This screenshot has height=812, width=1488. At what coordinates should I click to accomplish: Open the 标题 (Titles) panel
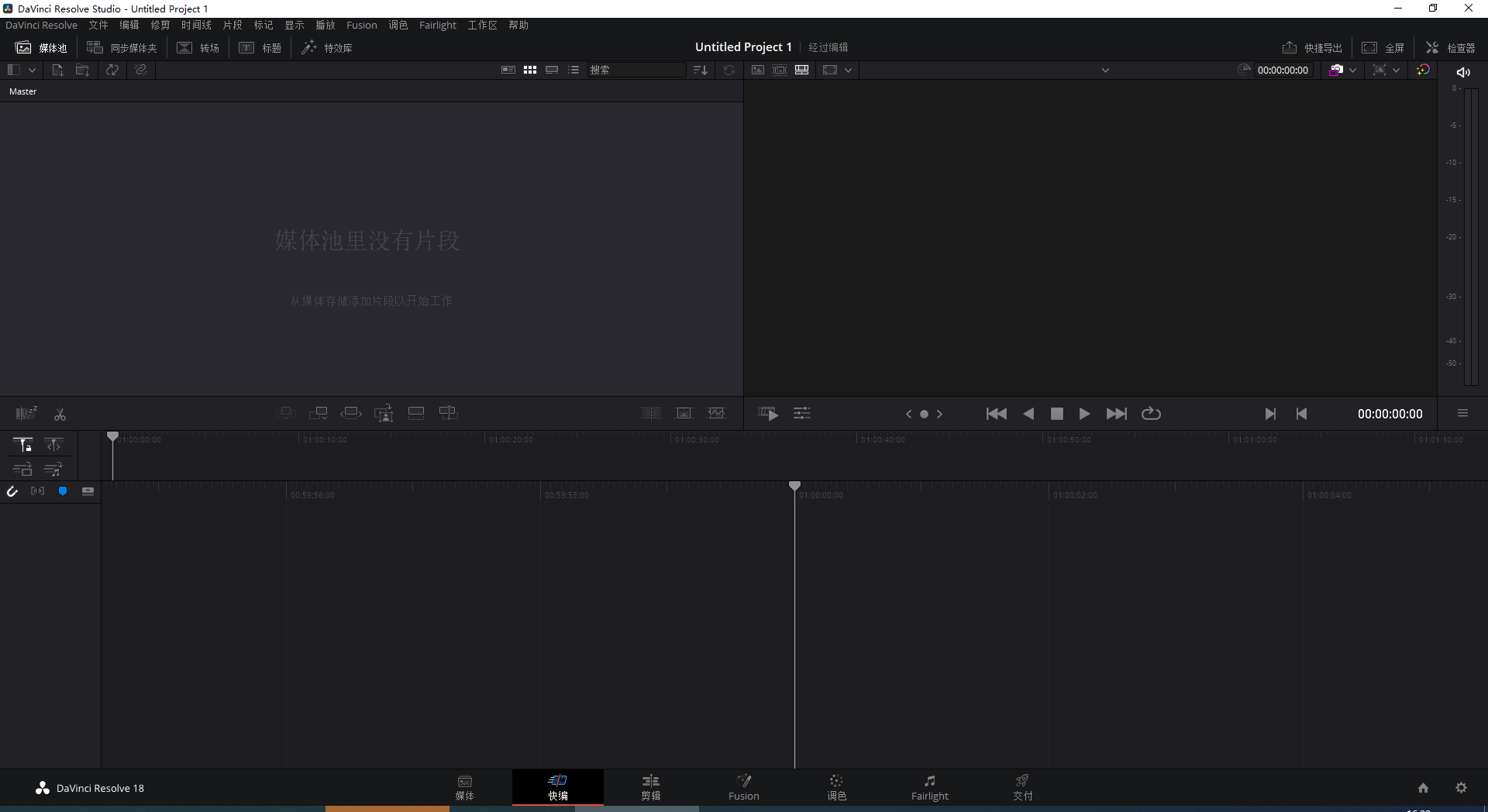point(260,47)
